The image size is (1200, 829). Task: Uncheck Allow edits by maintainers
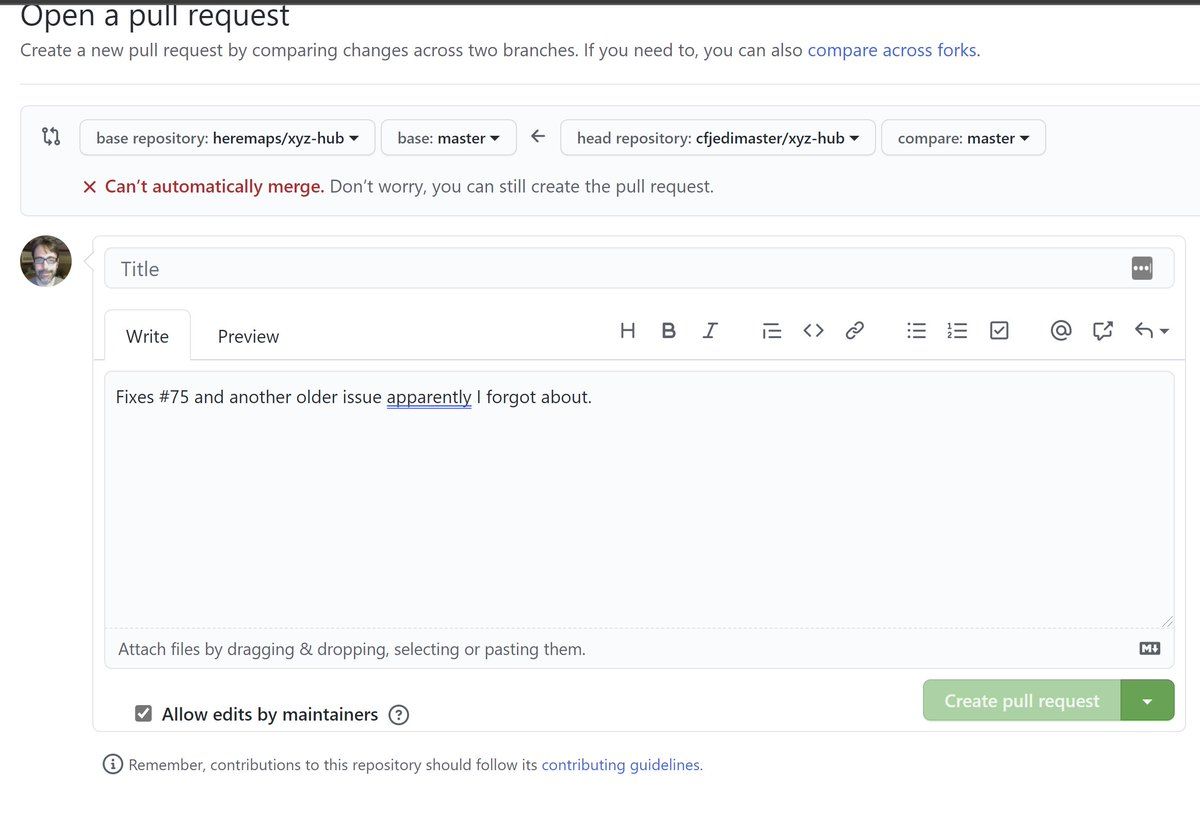coord(144,714)
